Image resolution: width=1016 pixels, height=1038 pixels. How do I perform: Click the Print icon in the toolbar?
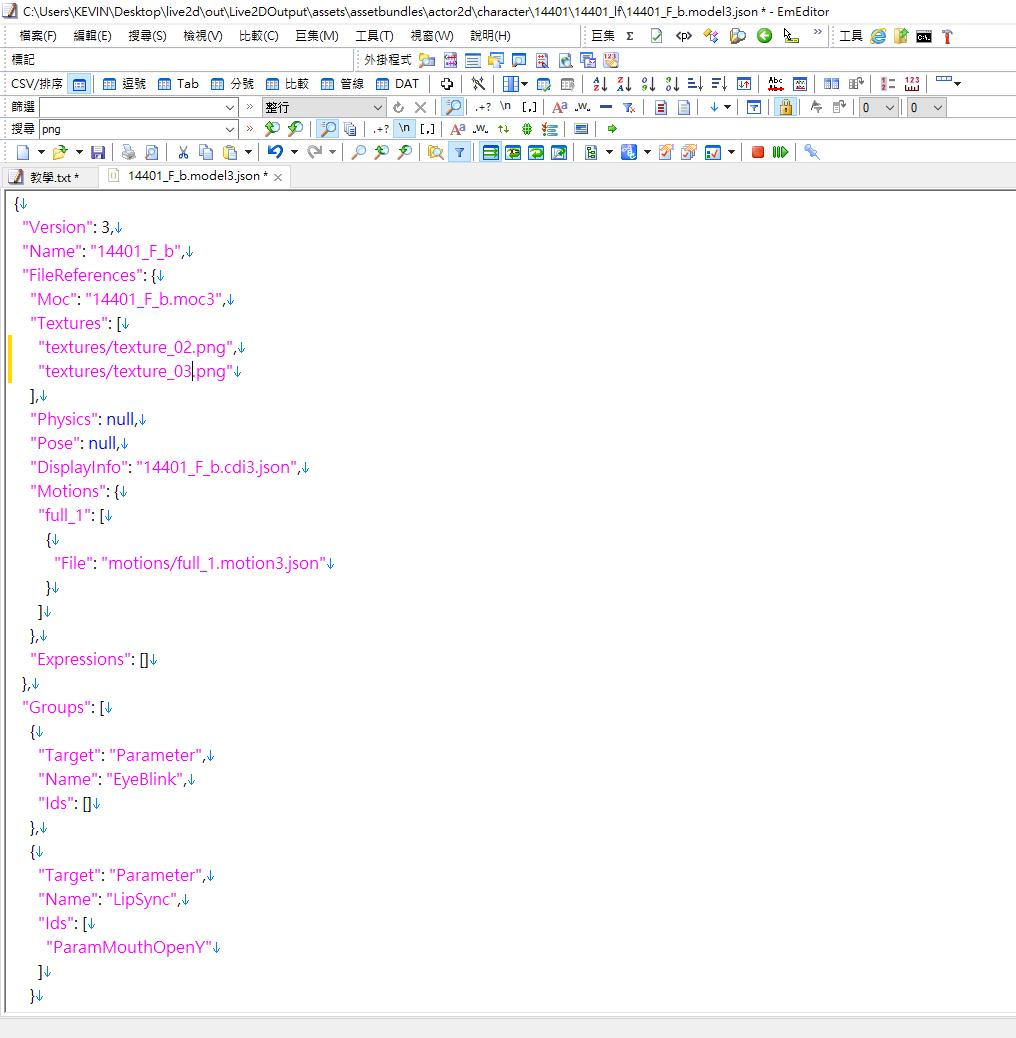click(x=128, y=152)
